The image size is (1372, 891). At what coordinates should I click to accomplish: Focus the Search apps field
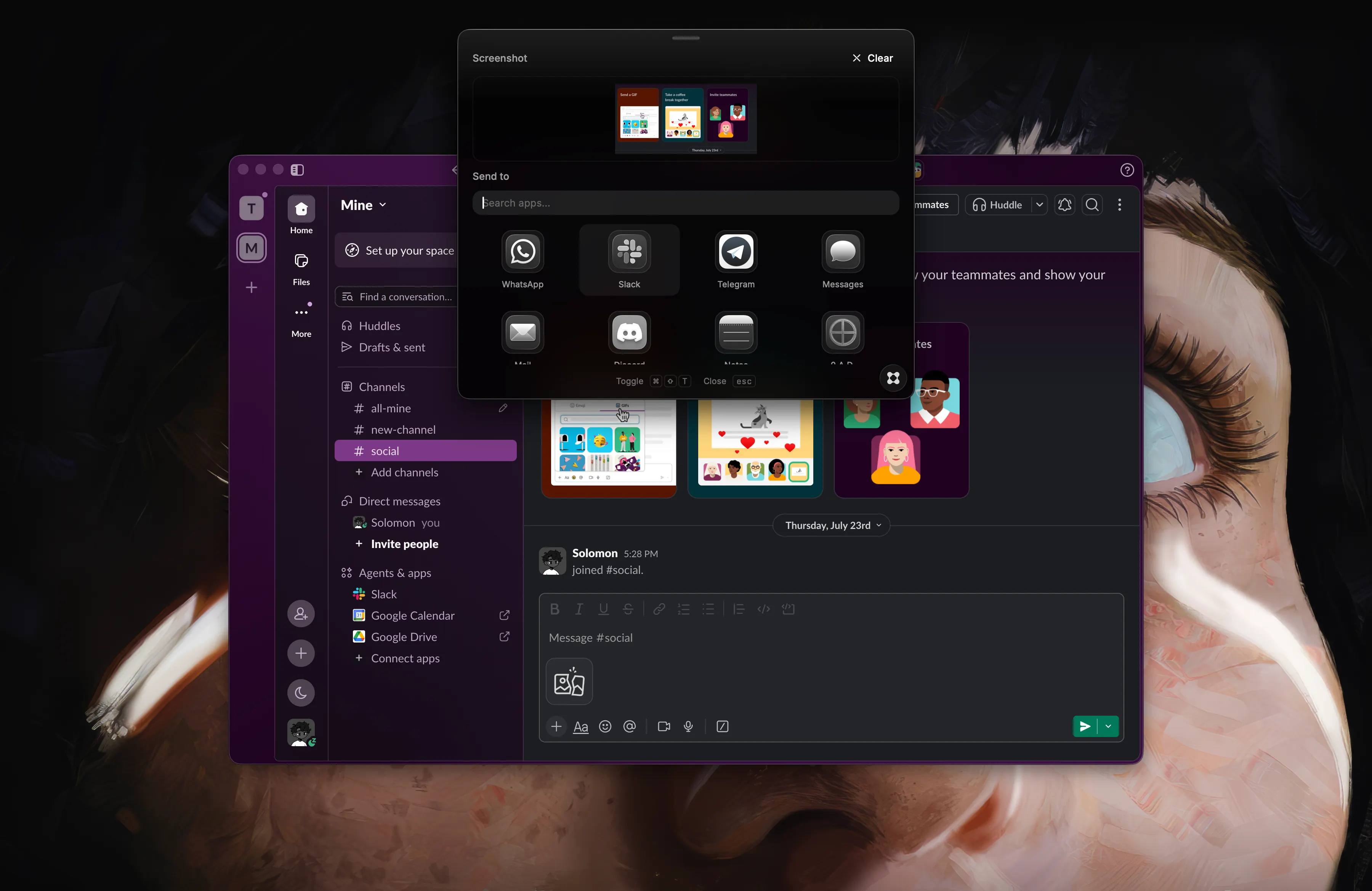click(x=685, y=203)
